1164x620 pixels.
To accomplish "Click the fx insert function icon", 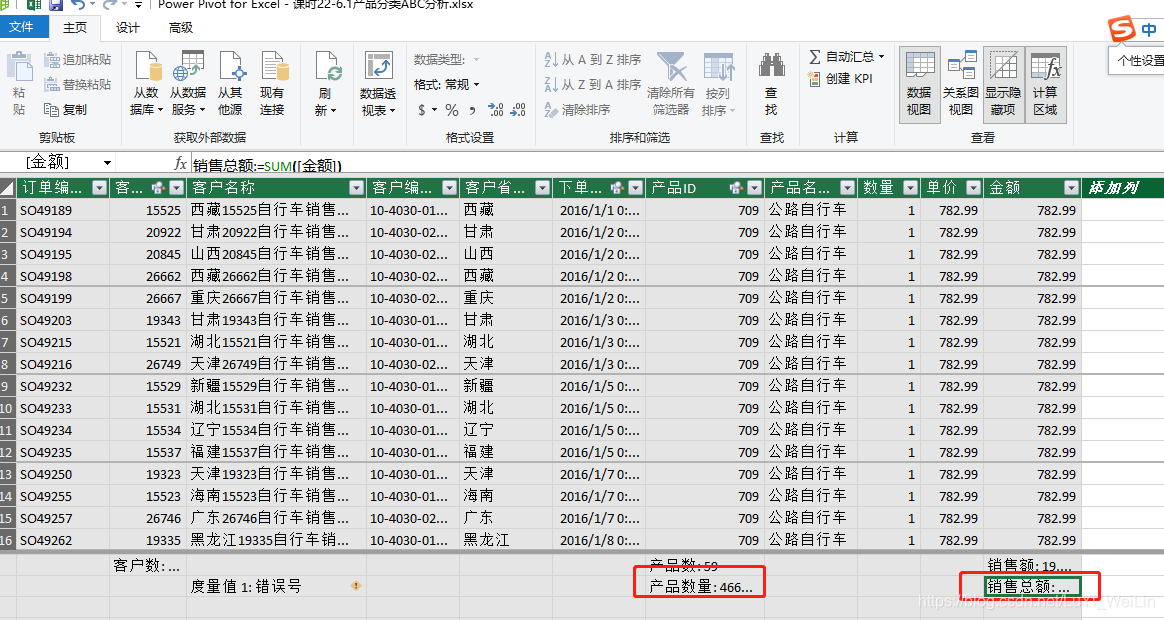I will [180, 163].
